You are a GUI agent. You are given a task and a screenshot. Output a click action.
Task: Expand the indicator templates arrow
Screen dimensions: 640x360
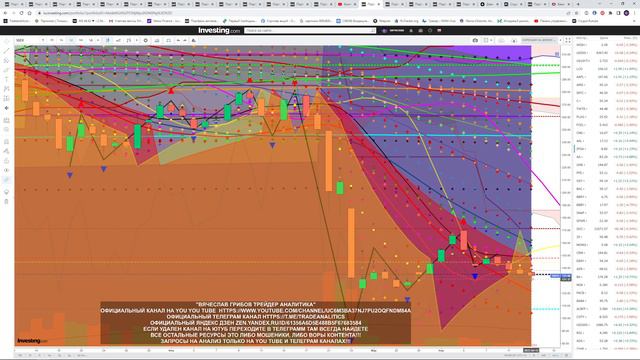coord(137,40)
